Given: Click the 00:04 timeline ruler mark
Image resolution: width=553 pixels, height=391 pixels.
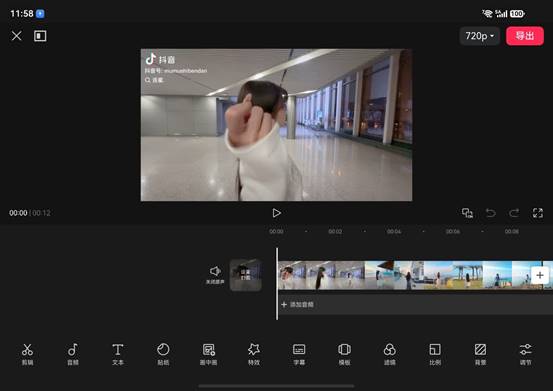Looking at the screenshot, I should [394, 232].
